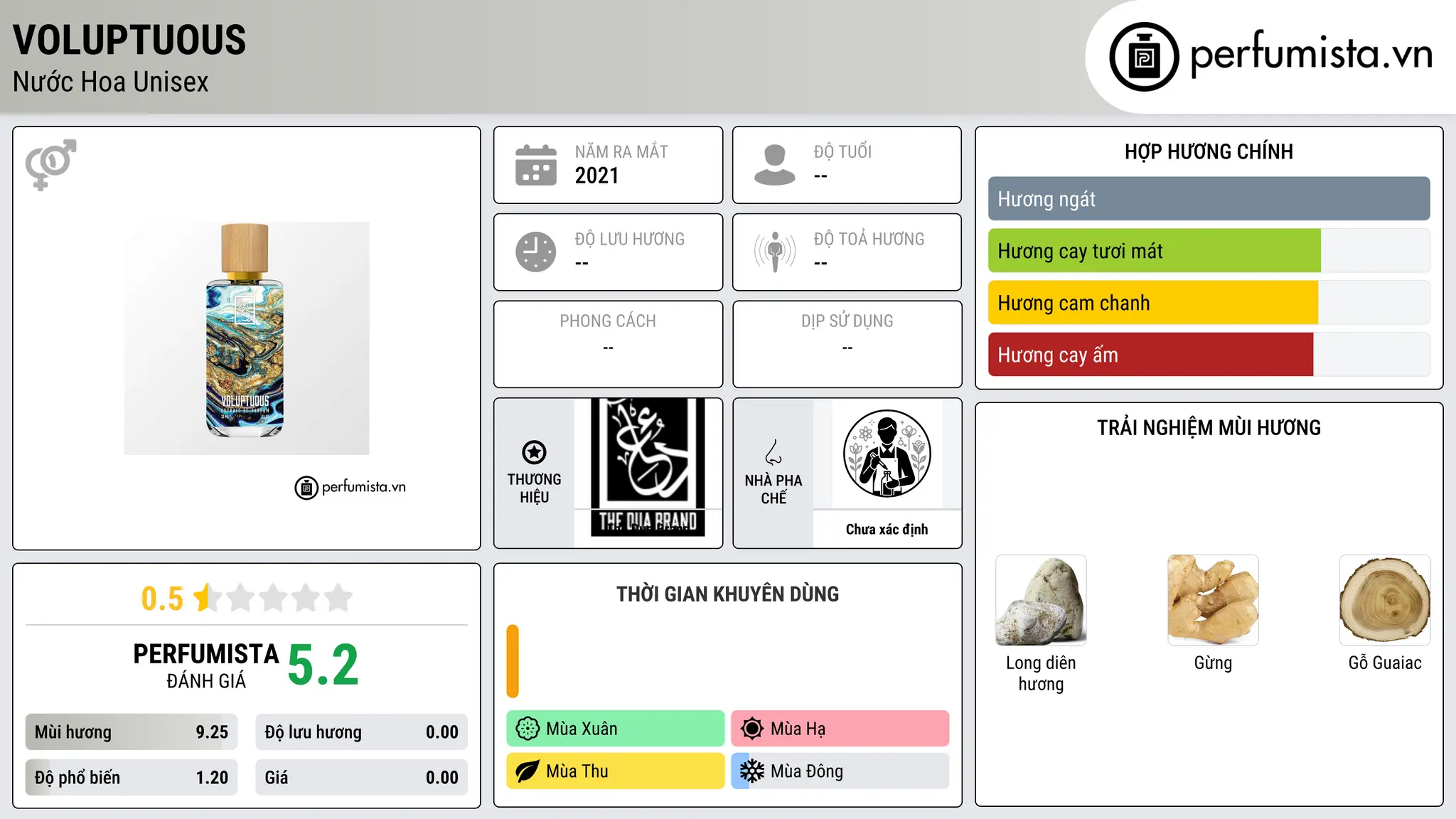Screen dimensions: 1456x819
Task: Click the Độ lưu hương 0.00 score row
Action: click(361, 732)
